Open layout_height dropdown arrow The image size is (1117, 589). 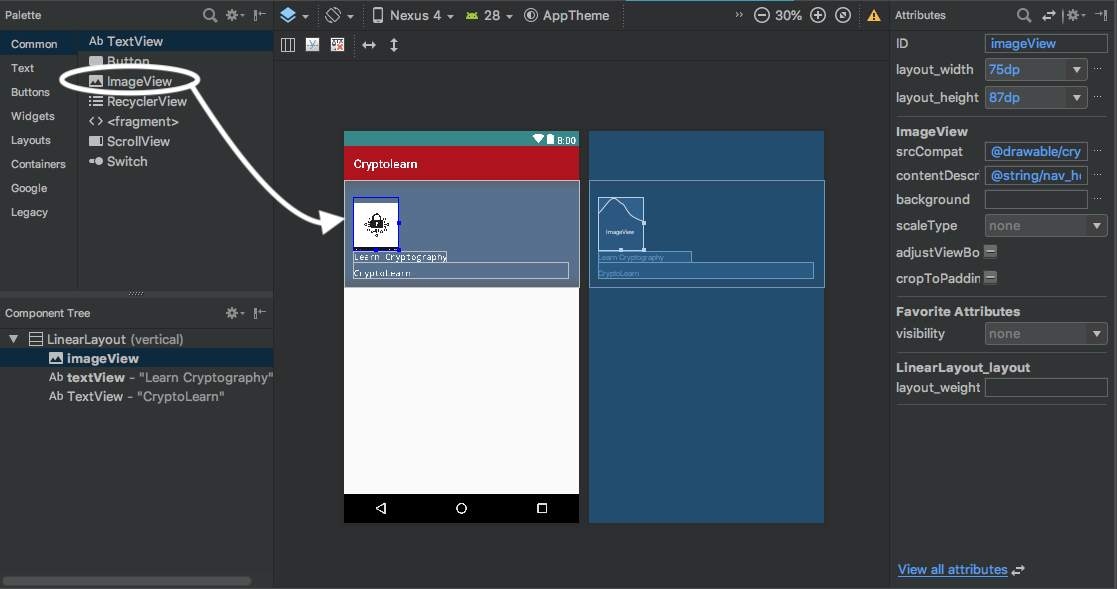(x=1076, y=98)
